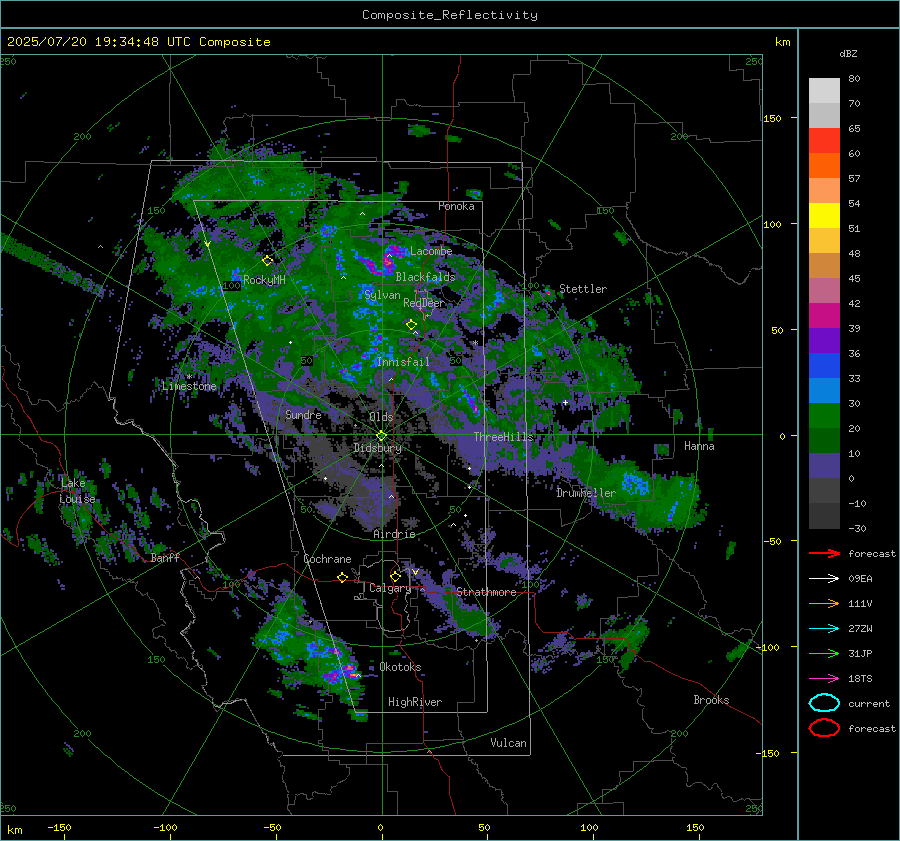Click the Olds city label
The height and width of the screenshot is (841, 900).
(381, 417)
